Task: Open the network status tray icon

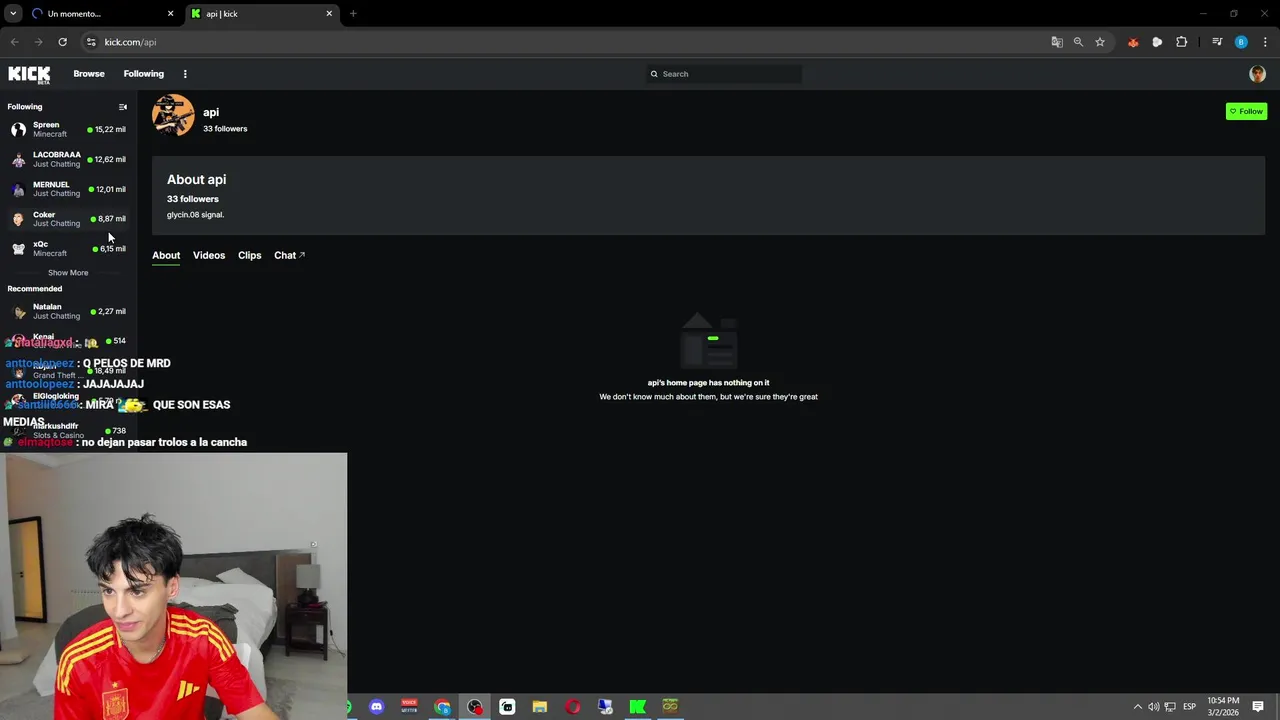Action: [1170, 707]
